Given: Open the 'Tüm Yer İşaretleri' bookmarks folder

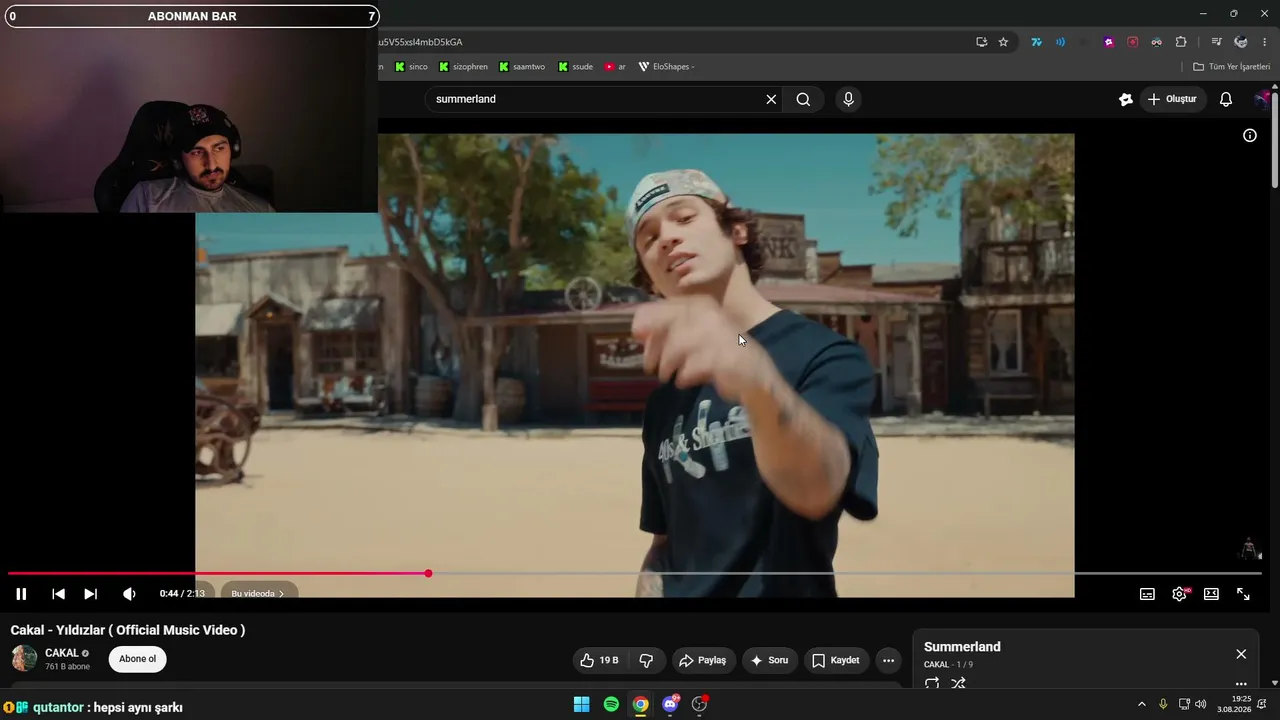Looking at the screenshot, I should [1231, 67].
